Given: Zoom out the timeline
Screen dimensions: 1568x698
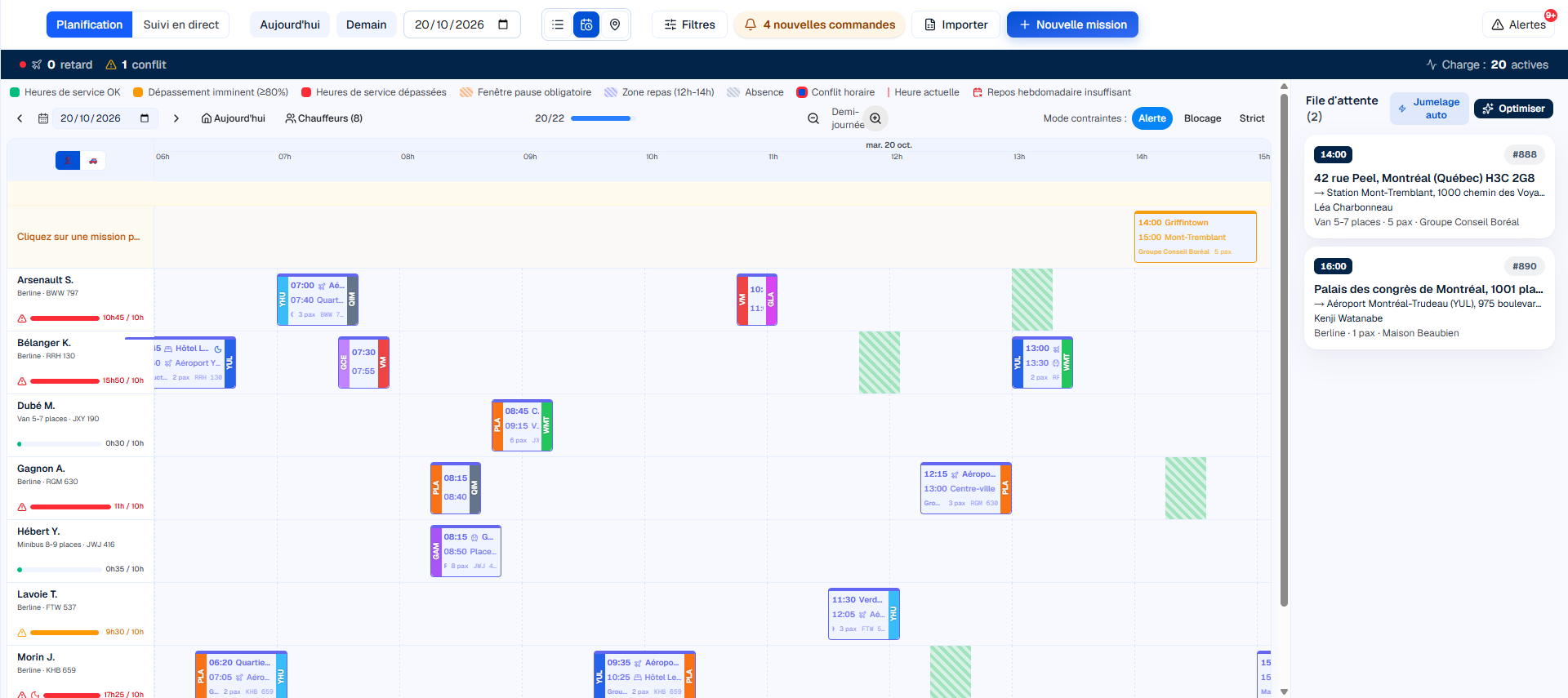Looking at the screenshot, I should click(x=813, y=118).
